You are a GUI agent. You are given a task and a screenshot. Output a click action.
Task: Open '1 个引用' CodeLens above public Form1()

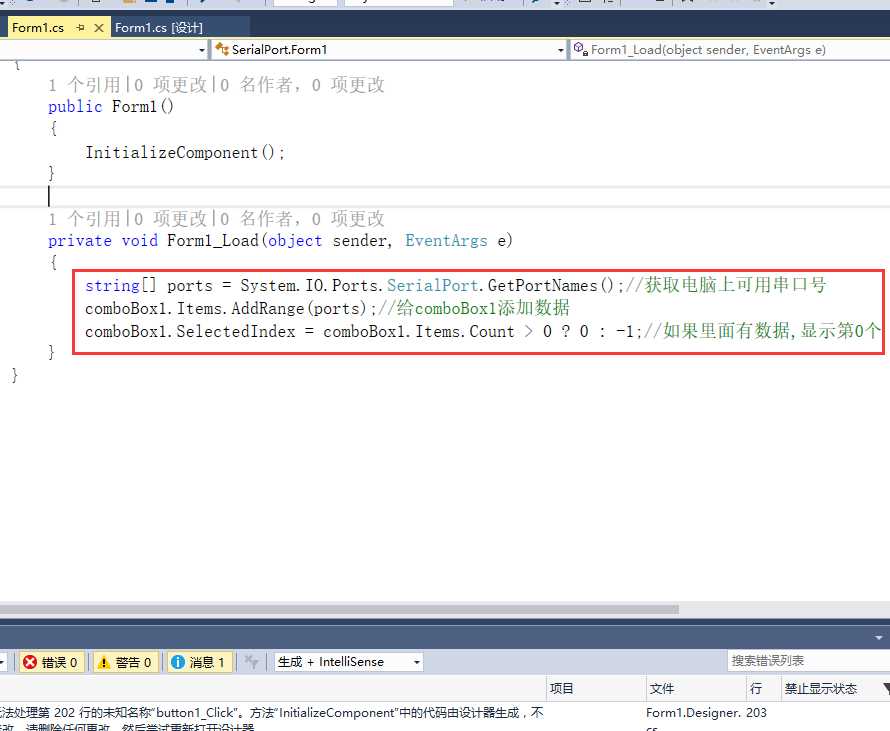[84, 85]
